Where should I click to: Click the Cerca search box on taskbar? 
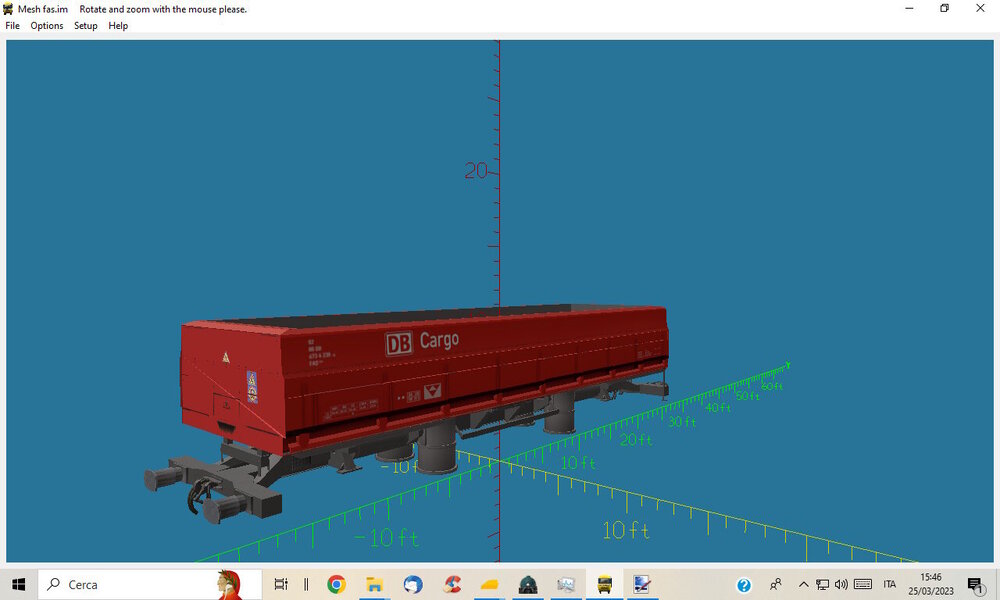point(149,584)
